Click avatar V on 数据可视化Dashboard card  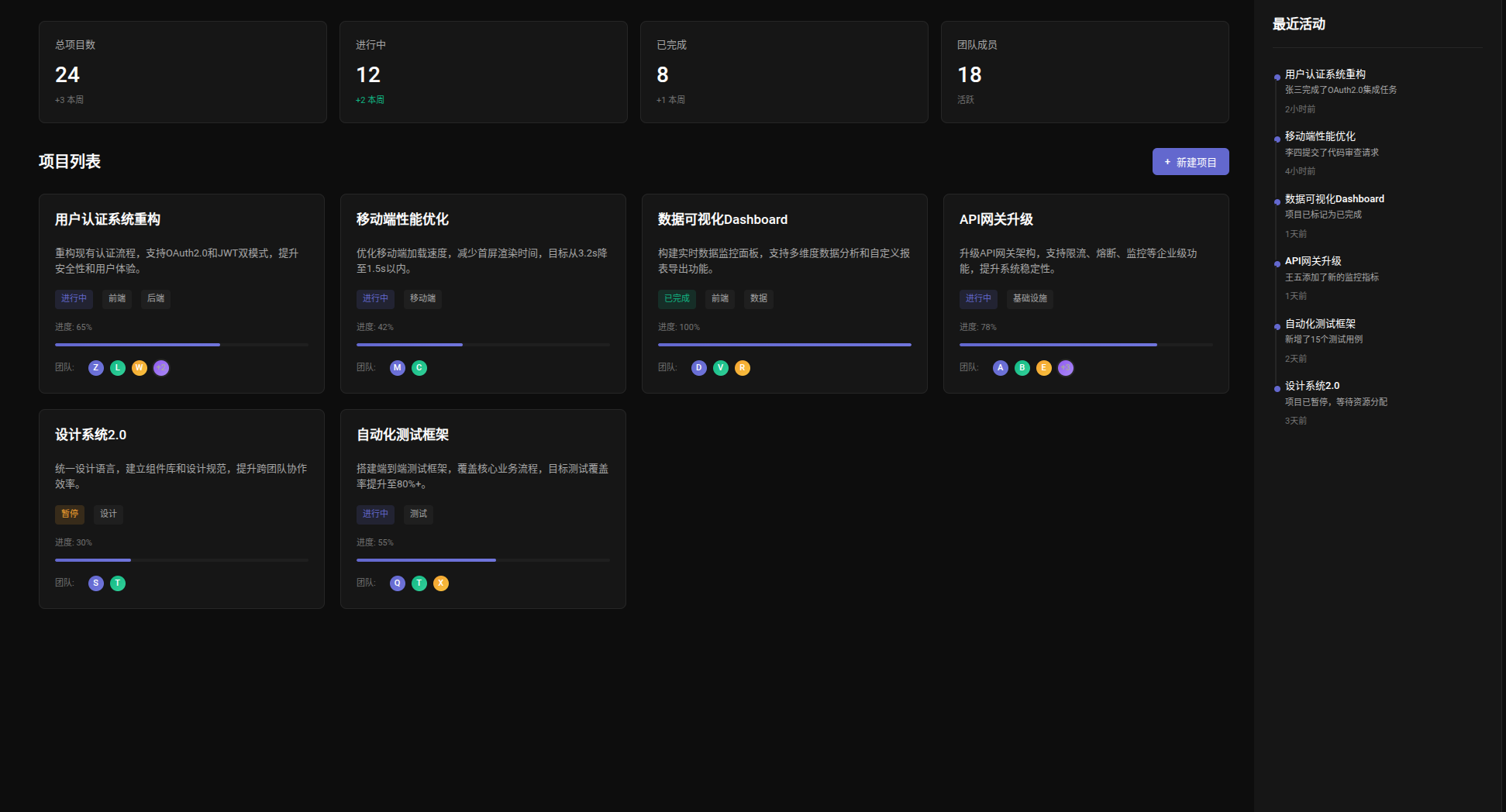coord(721,368)
